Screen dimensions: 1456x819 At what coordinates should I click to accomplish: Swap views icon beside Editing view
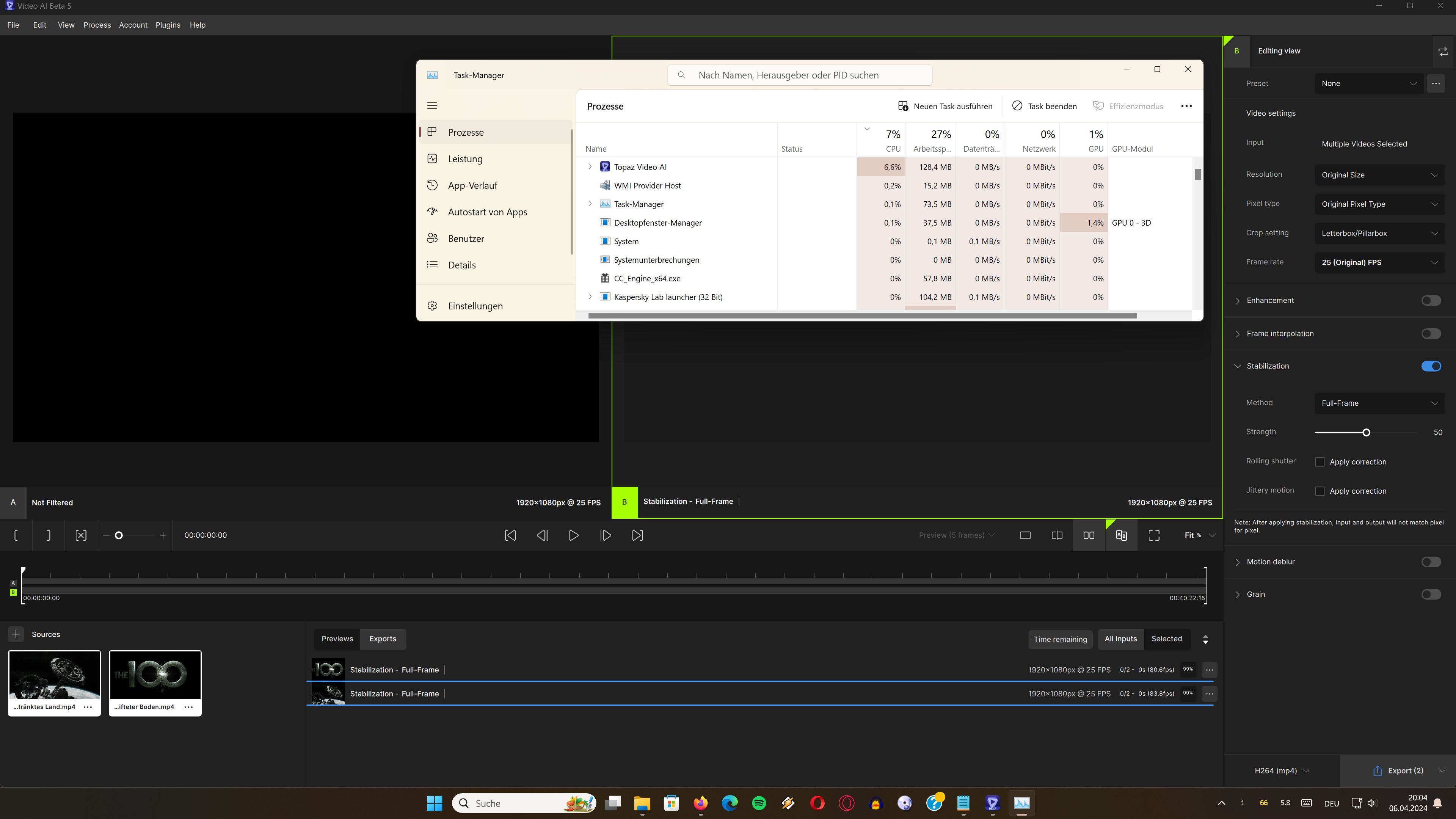coord(1443,52)
